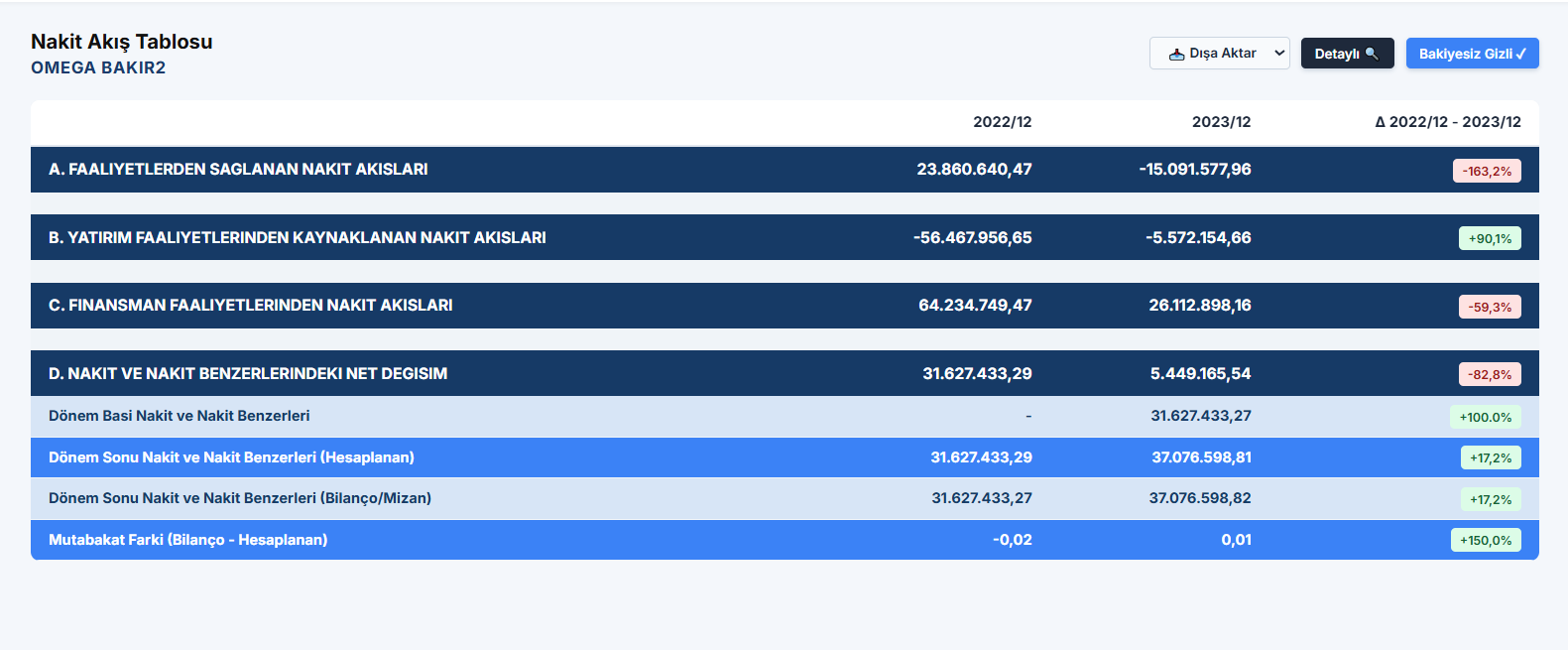This screenshot has width=1568, height=650.
Task: Click the Δ 2022/12 - 2023/12 header
Action: click(1447, 122)
